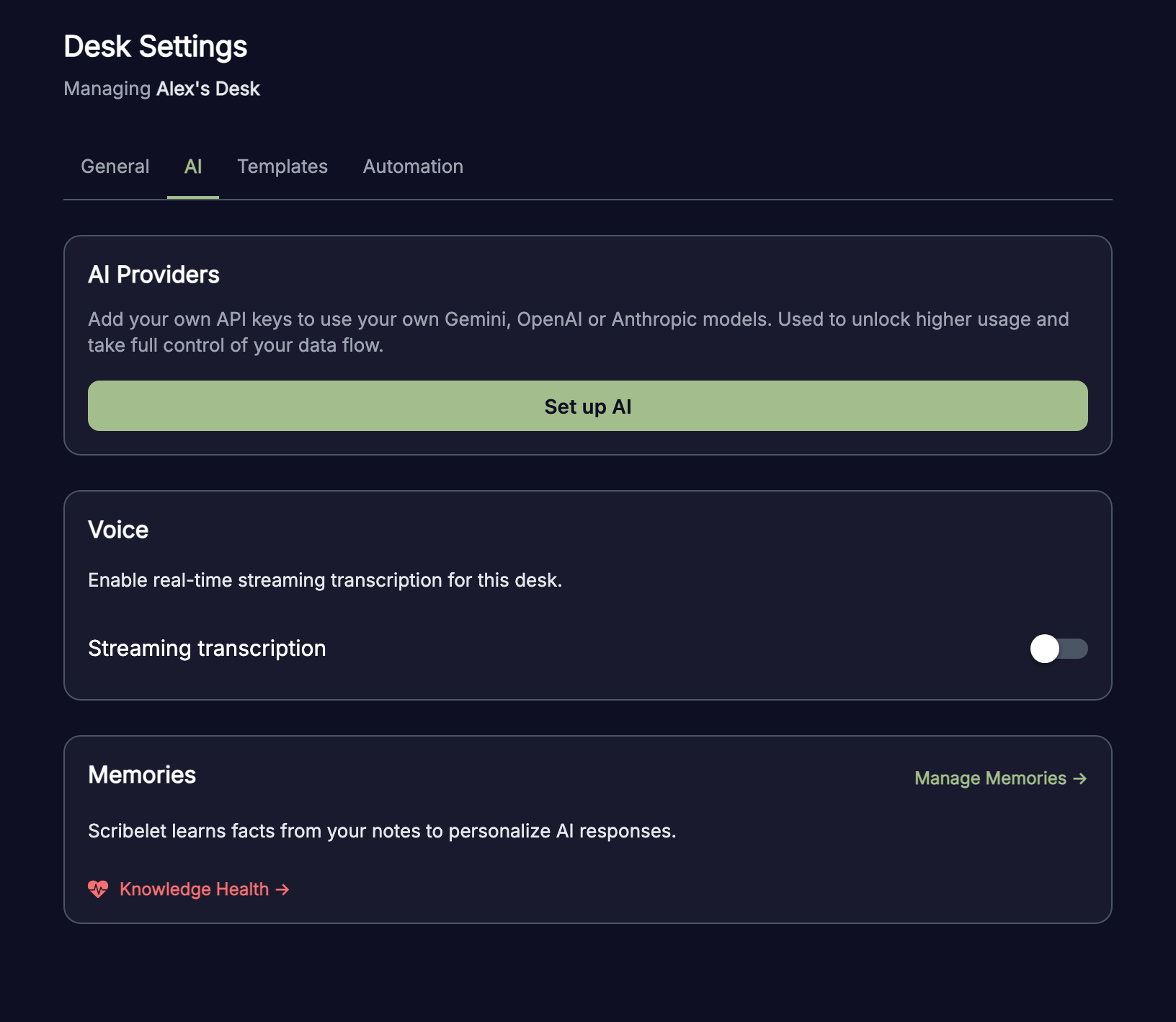1176x1022 pixels.
Task: Click the heart pulse Knowledge Health icon
Action: coord(98,889)
